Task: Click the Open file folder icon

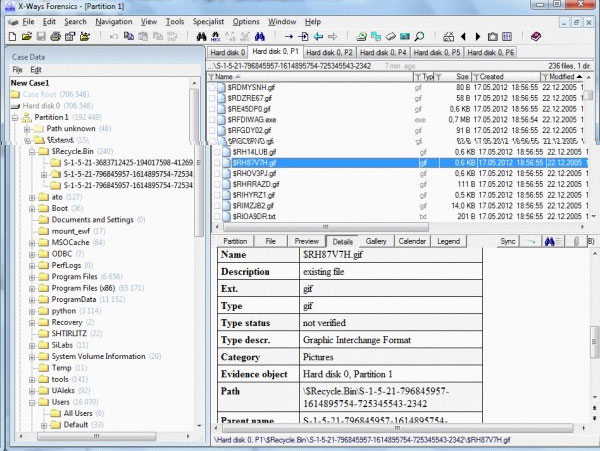Action: [x=27, y=37]
